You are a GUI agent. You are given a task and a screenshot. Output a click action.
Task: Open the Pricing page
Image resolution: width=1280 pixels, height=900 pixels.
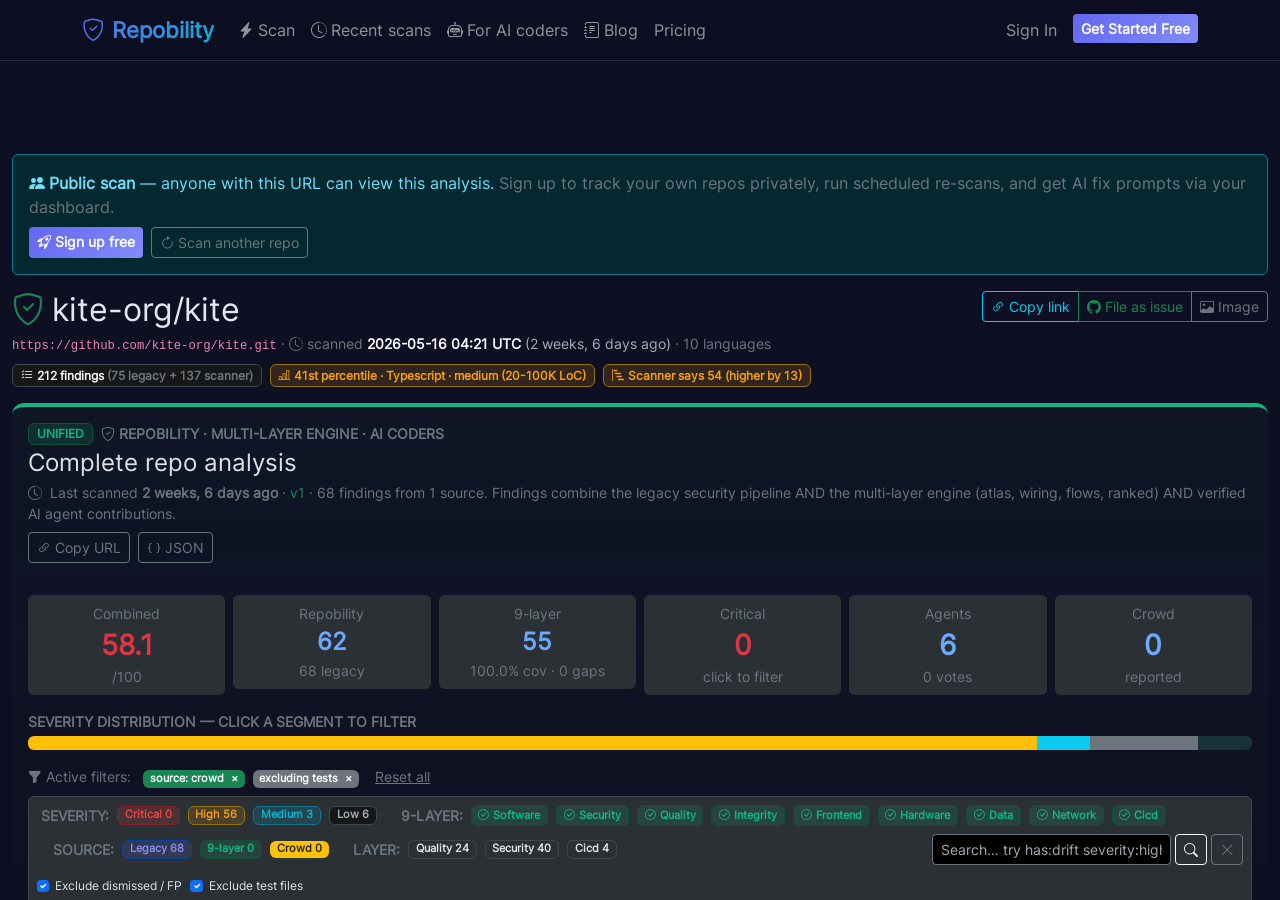(680, 30)
